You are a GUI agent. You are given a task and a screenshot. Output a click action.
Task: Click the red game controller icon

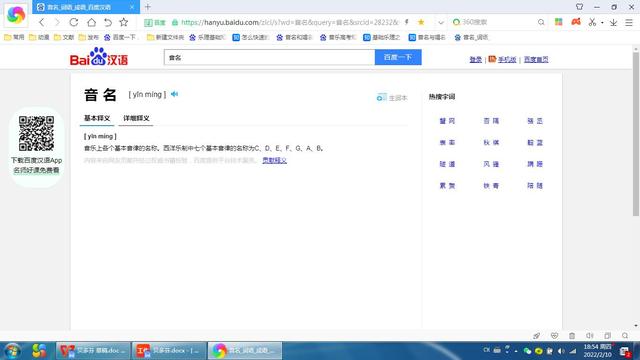pos(576,22)
